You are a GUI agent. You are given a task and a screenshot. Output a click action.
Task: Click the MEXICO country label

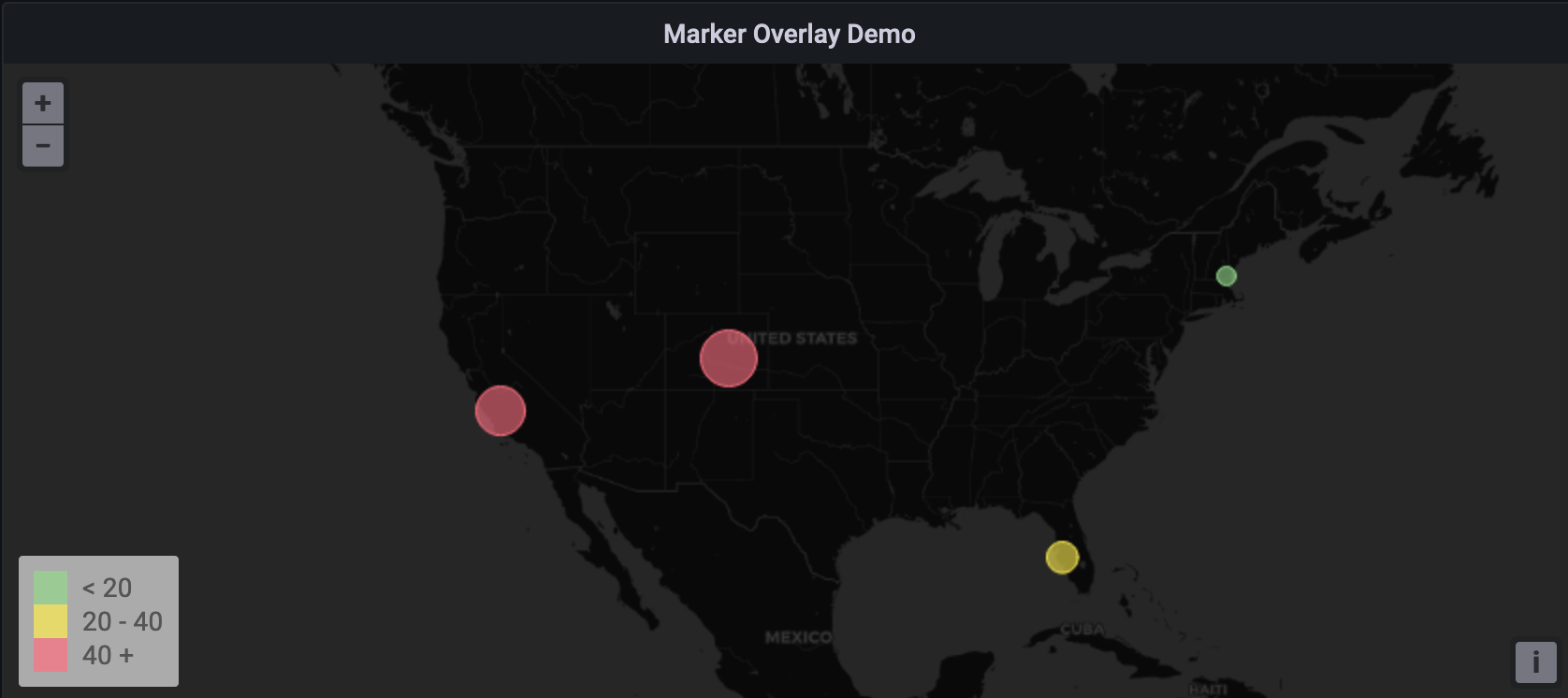point(797,637)
